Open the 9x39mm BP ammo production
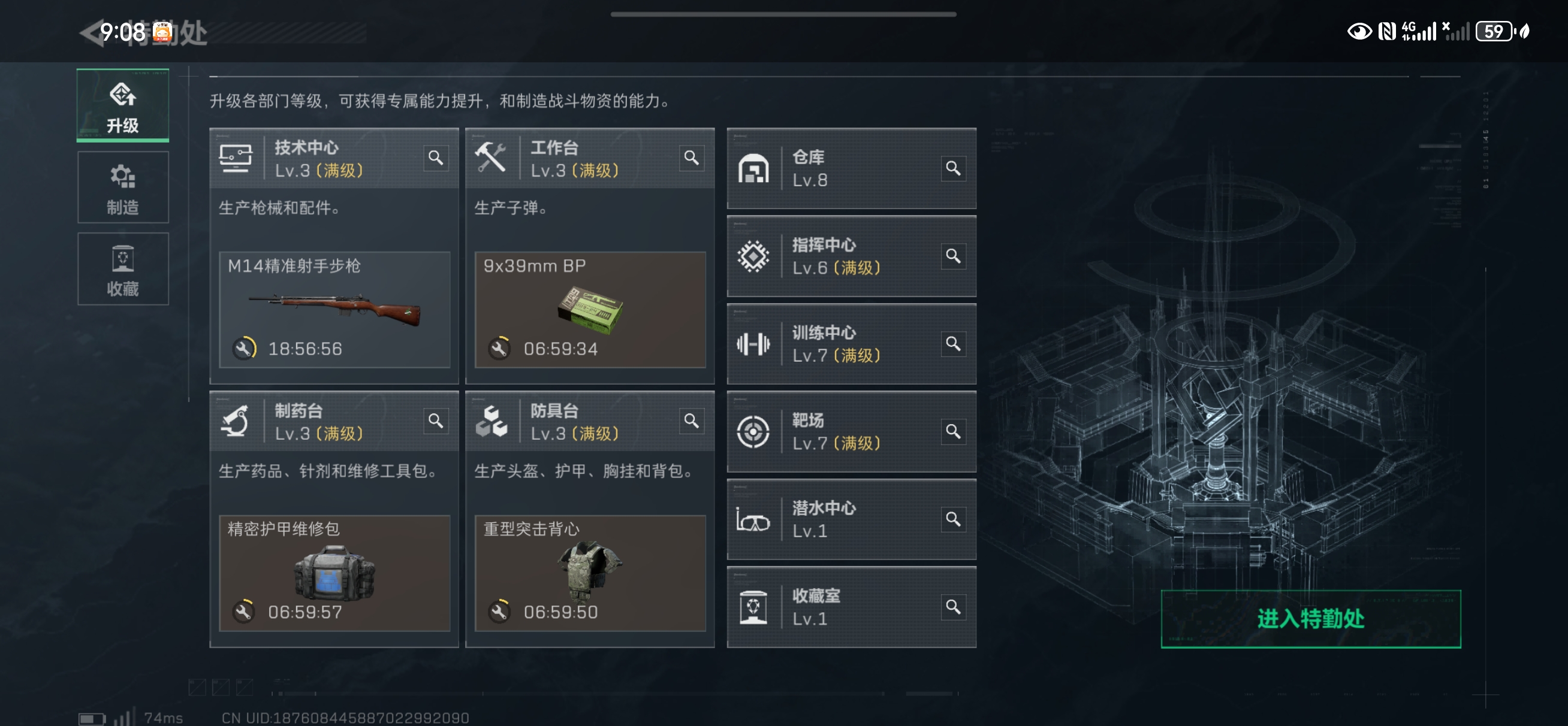The image size is (1568, 726). click(590, 310)
